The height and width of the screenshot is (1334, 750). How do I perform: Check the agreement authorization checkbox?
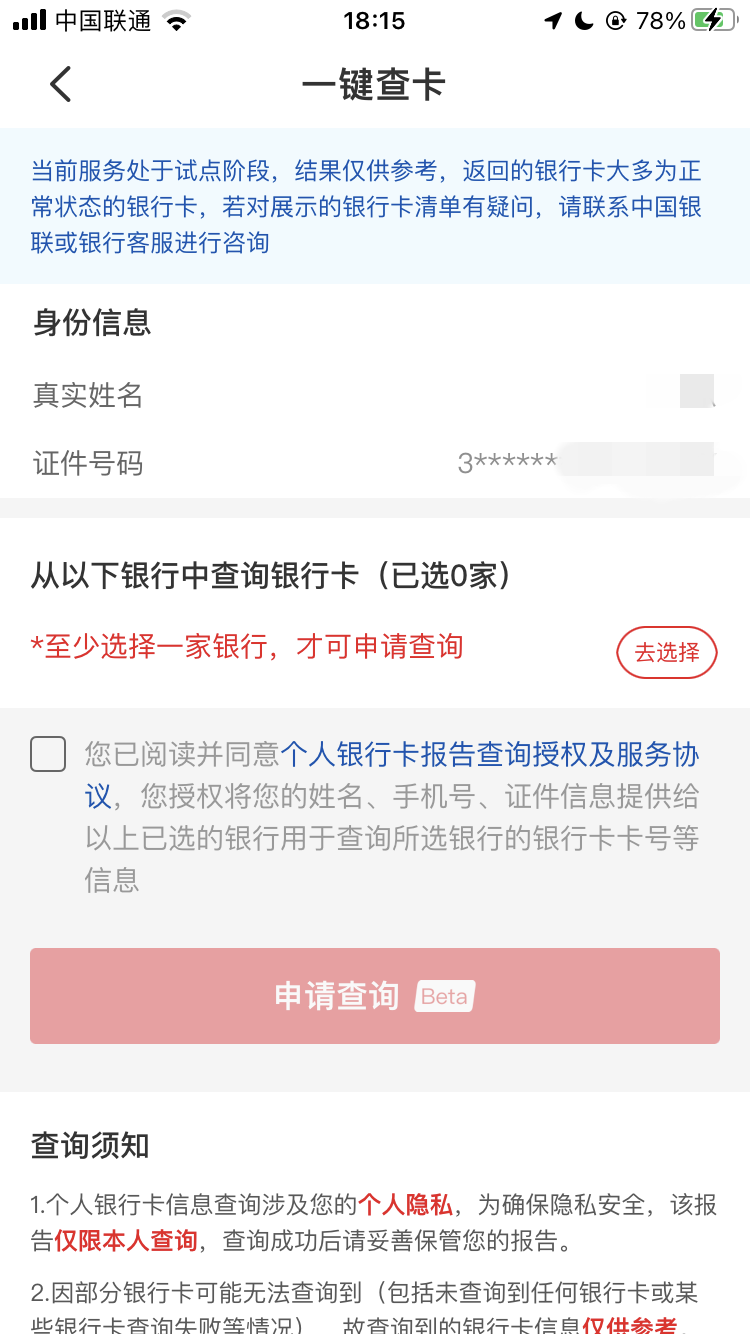pyautogui.click(x=48, y=754)
